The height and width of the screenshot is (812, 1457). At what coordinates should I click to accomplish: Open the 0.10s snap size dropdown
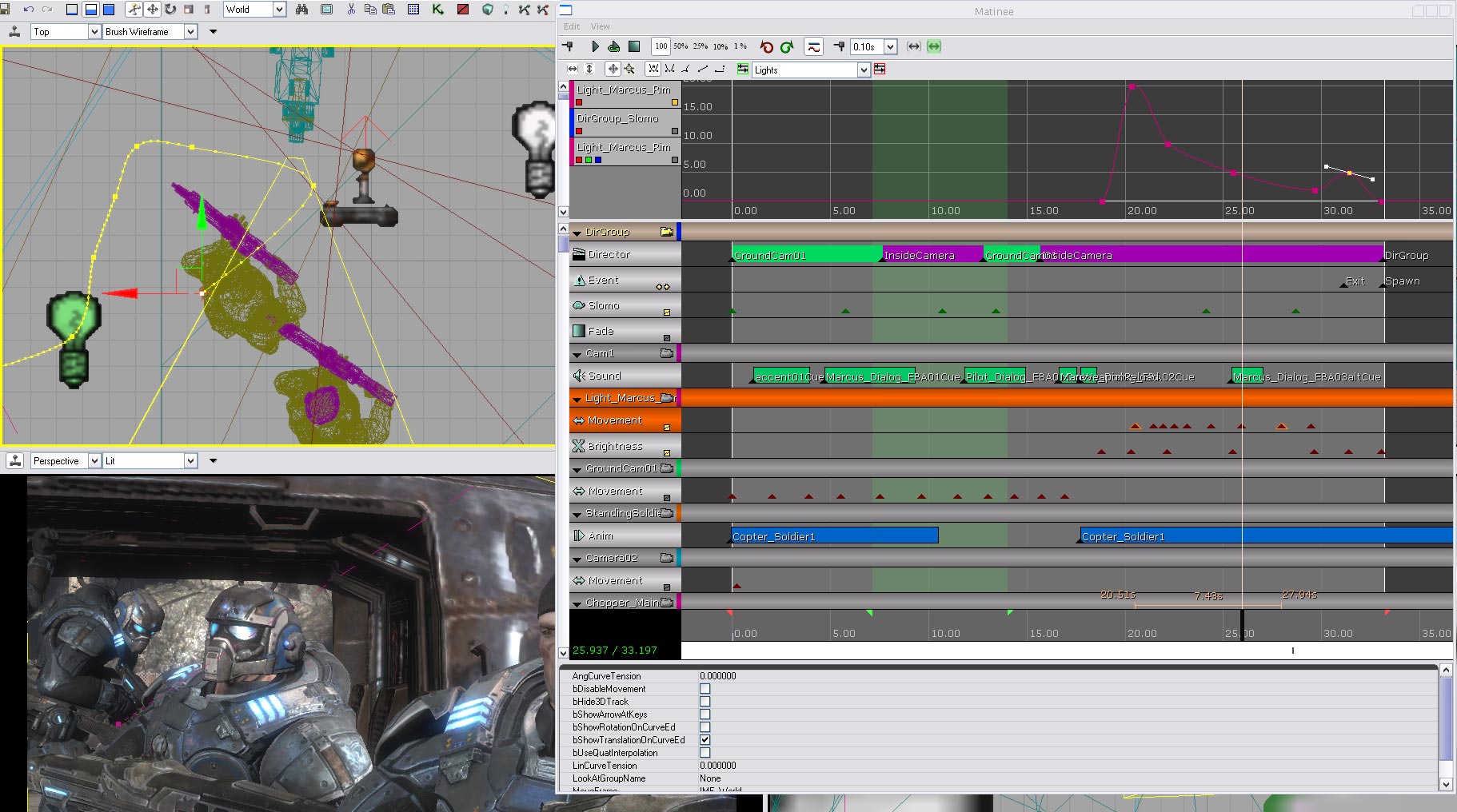click(890, 47)
